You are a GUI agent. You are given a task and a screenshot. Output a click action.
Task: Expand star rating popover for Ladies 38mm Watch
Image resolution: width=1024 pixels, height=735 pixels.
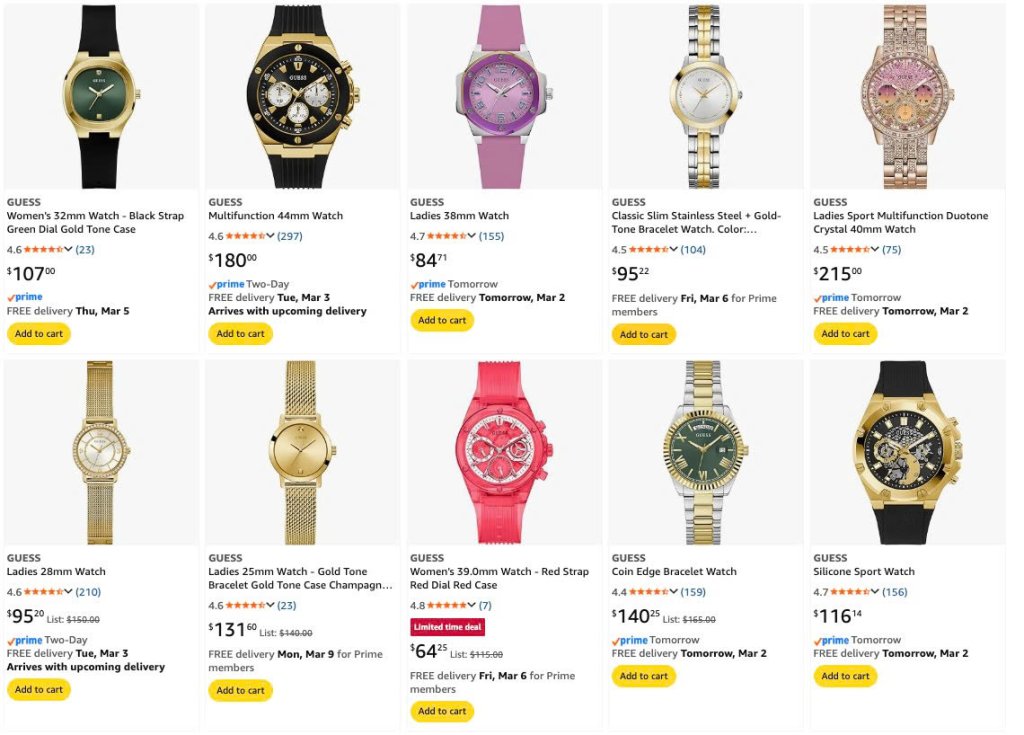click(472, 236)
